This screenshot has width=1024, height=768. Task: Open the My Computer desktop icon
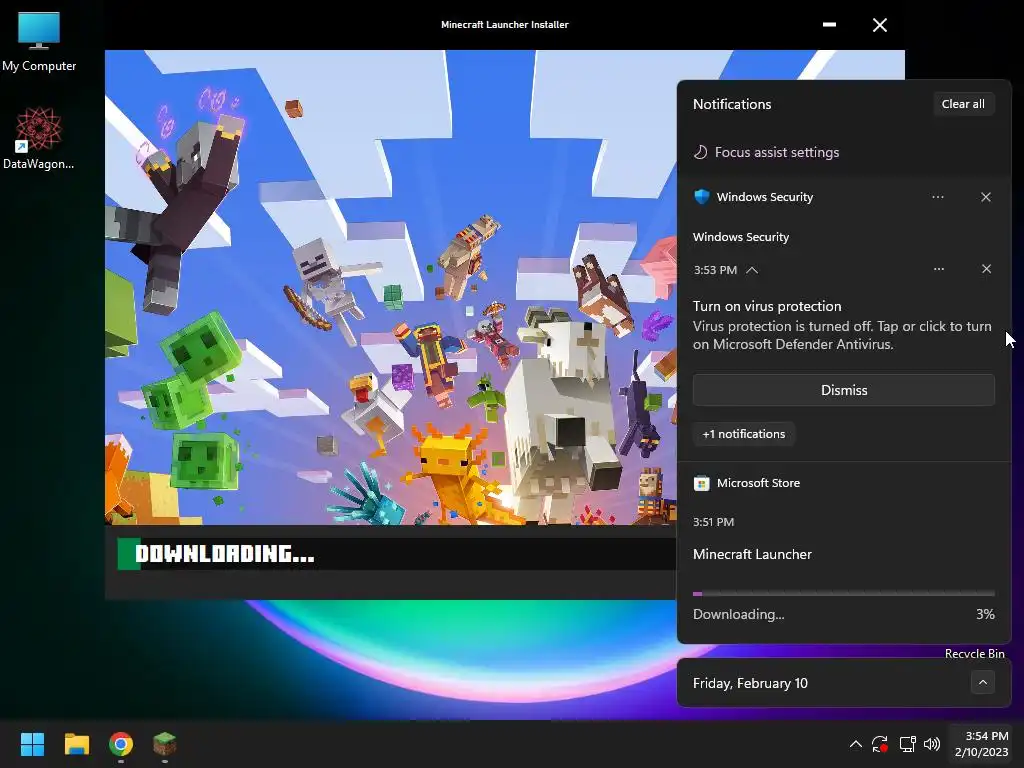point(39,41)
